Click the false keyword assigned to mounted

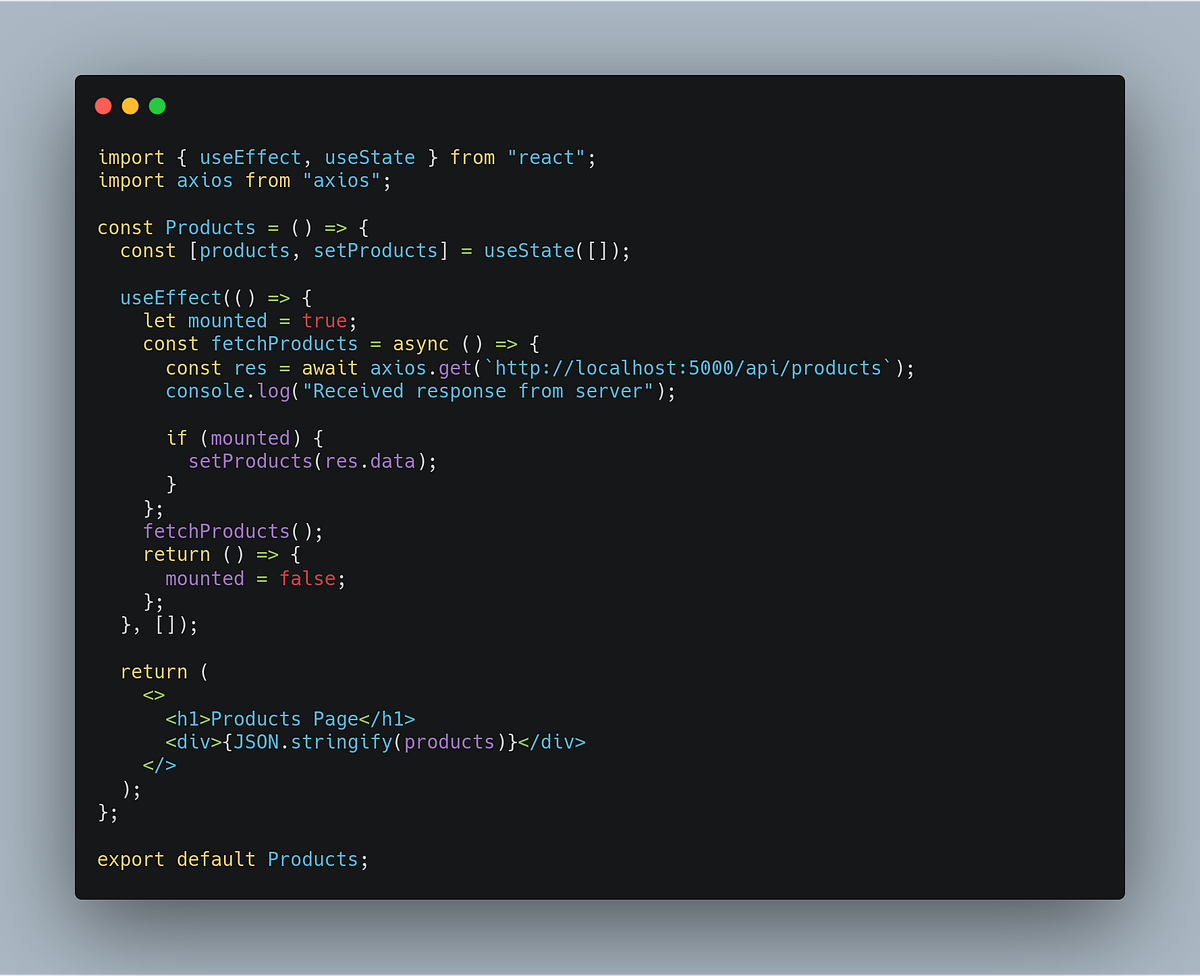(308, 578)
